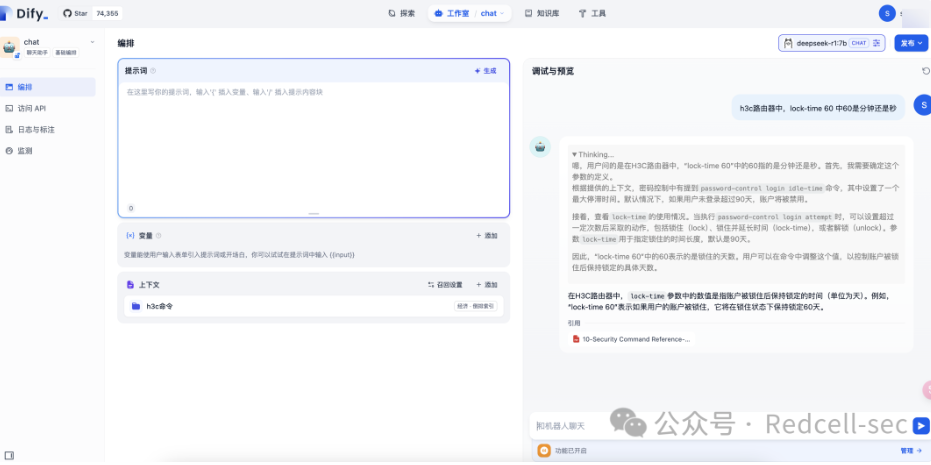Click the 上下文 section icon
Screen dimensions: 931x465
(130, 285)
